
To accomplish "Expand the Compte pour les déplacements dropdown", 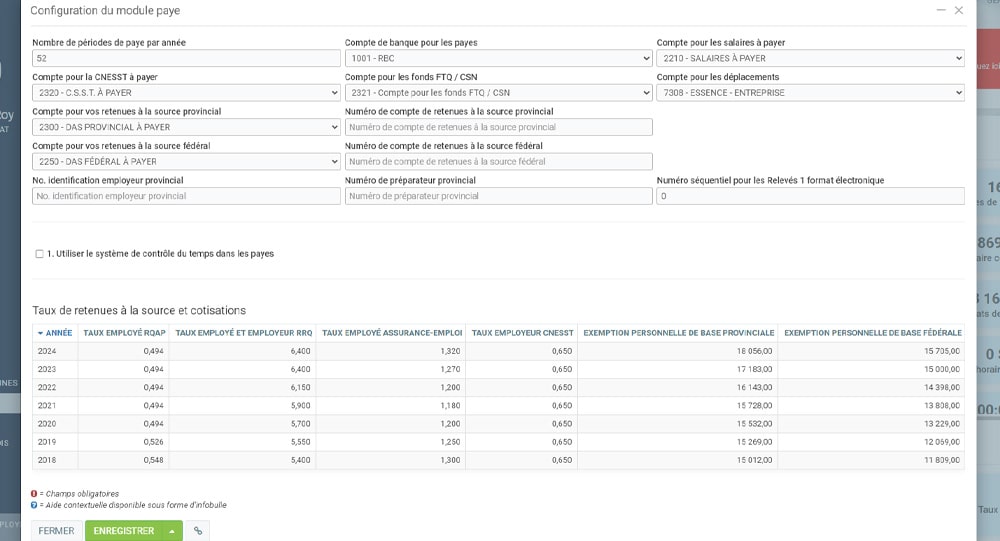I will [810, 93].
